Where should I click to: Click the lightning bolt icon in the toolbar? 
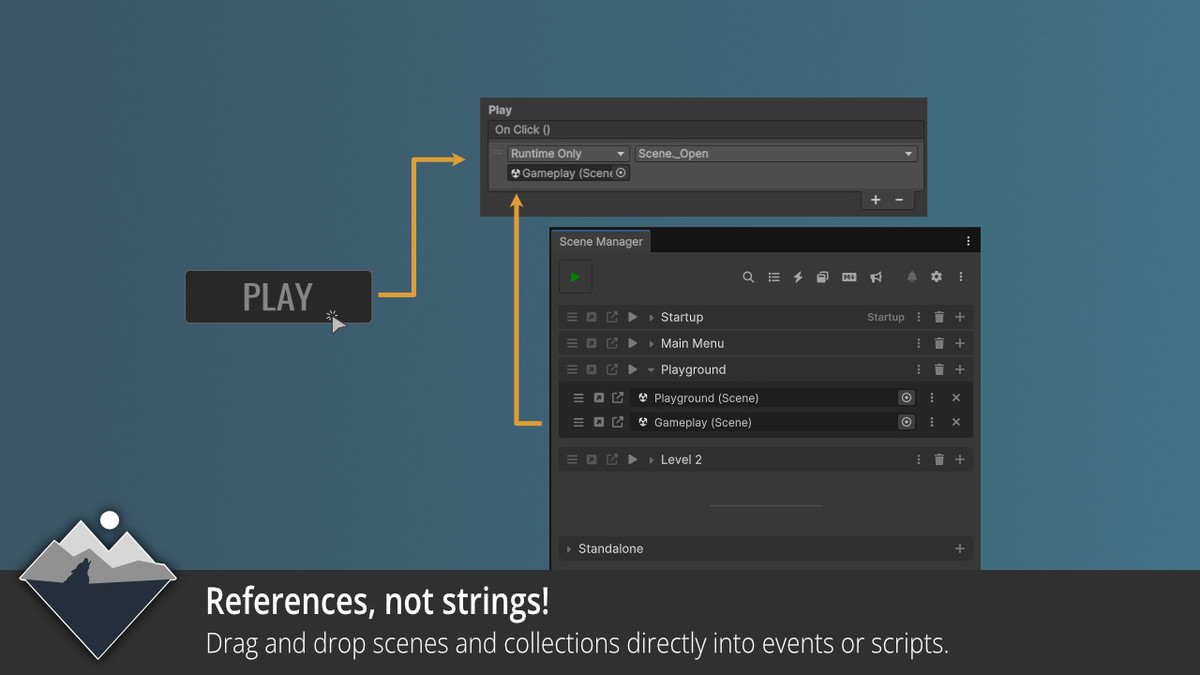tap(797, 277)
